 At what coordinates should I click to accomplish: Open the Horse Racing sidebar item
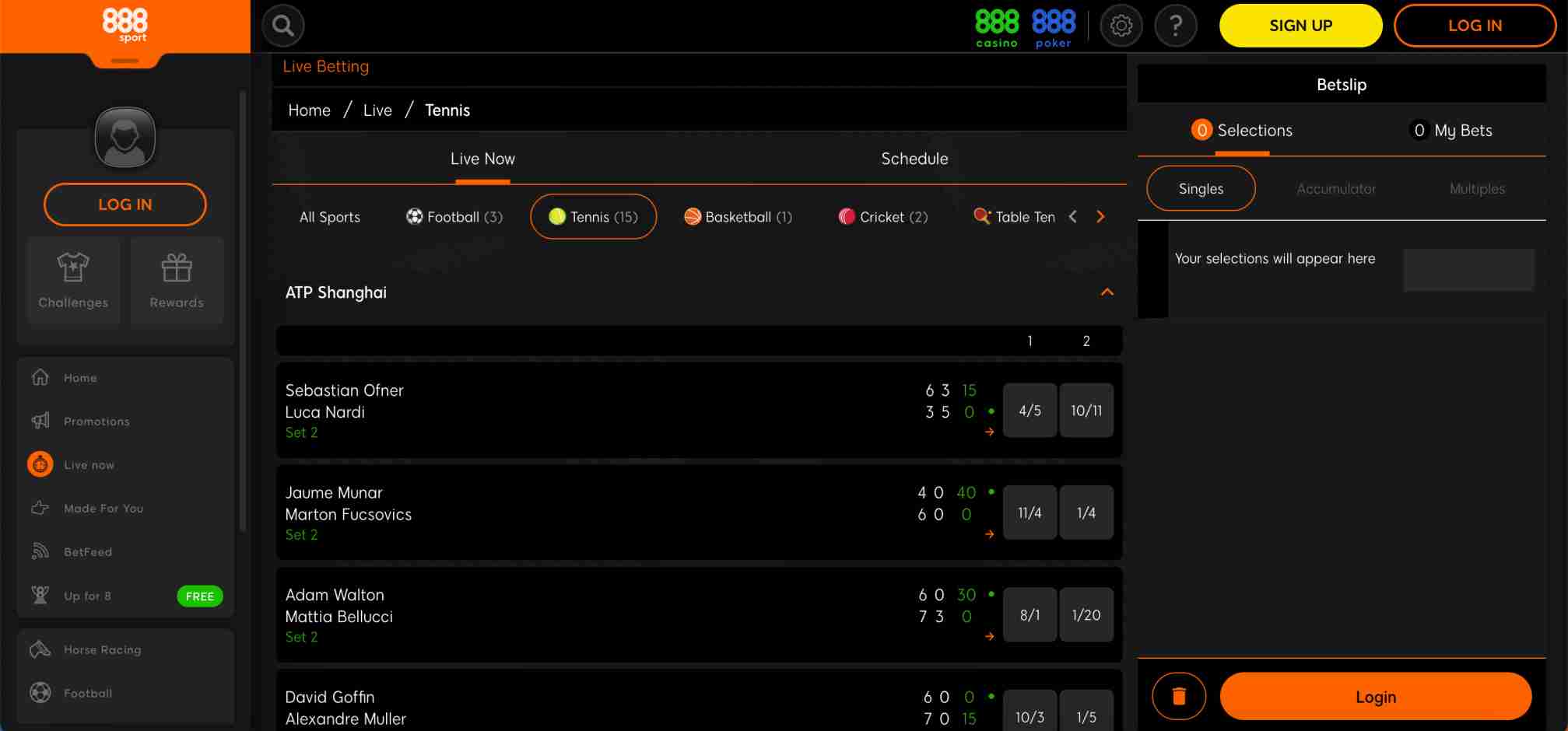pyautogui.click(x=101, y=649)
